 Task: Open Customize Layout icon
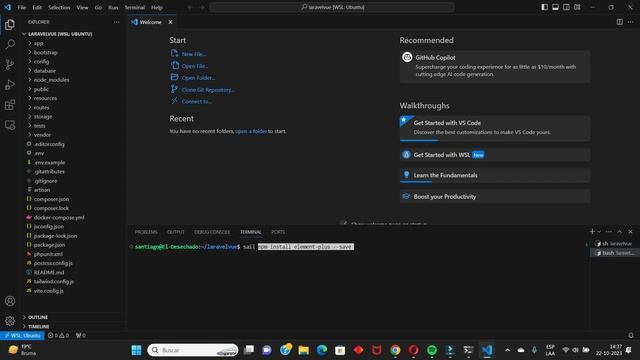point(577,7)
